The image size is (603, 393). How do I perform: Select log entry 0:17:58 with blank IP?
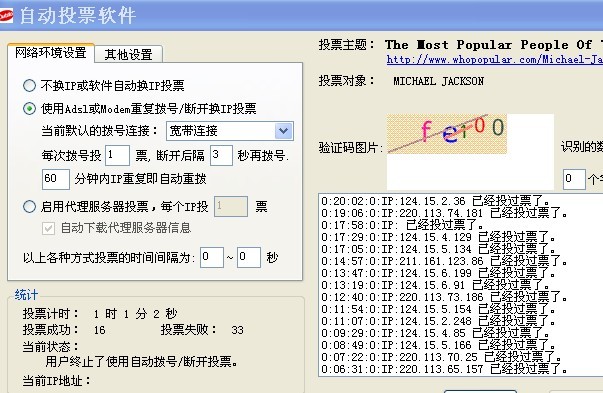point(402,225)
